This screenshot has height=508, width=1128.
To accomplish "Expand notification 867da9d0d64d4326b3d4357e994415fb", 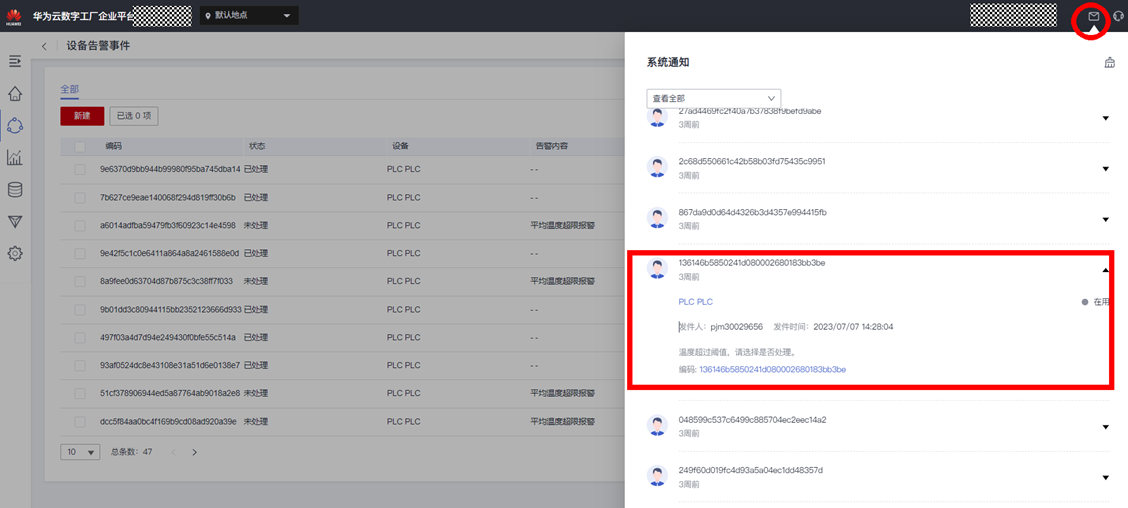I will tap(1106, 219).
